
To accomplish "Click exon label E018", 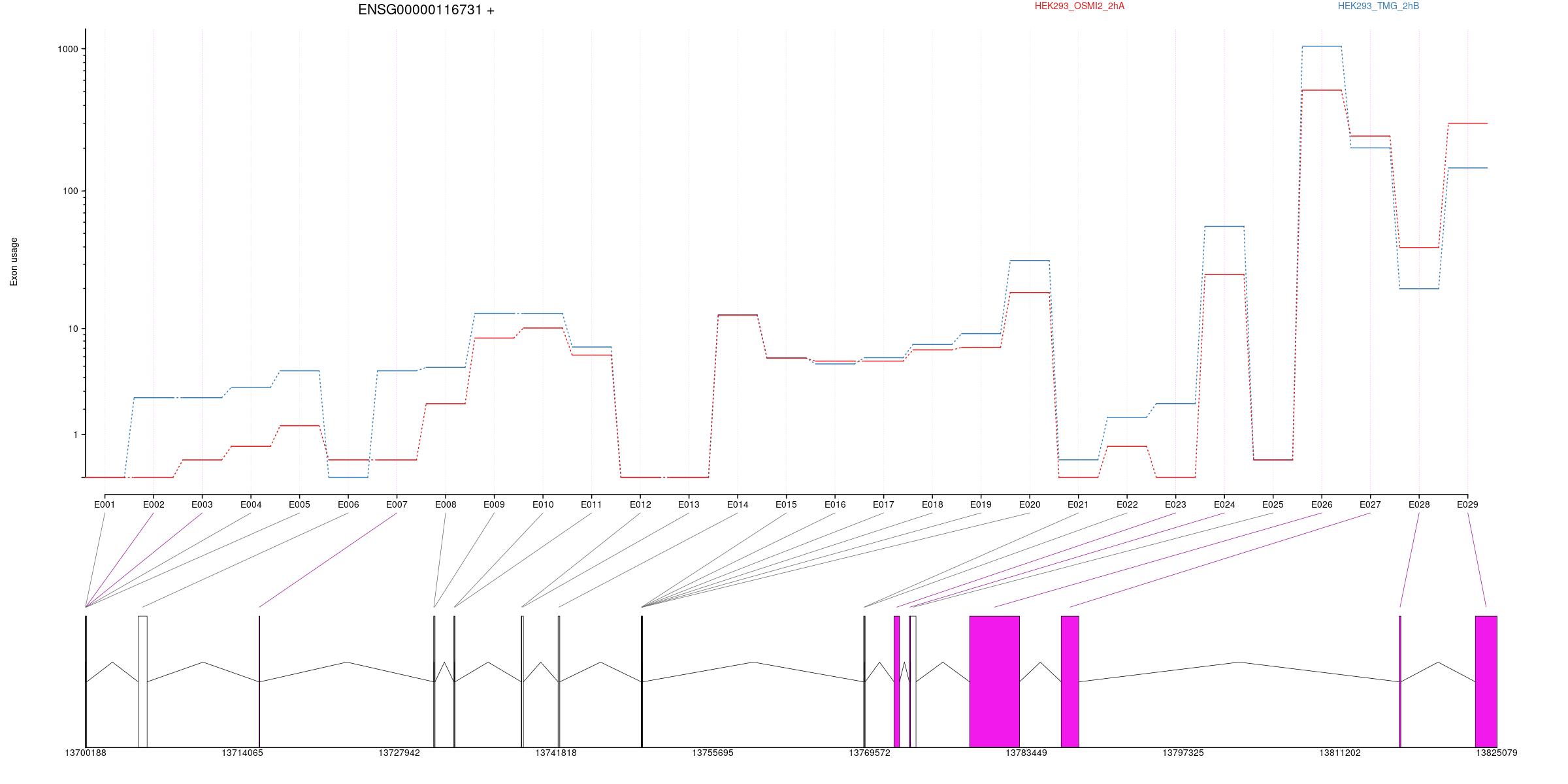I will (x=932, y=504).
